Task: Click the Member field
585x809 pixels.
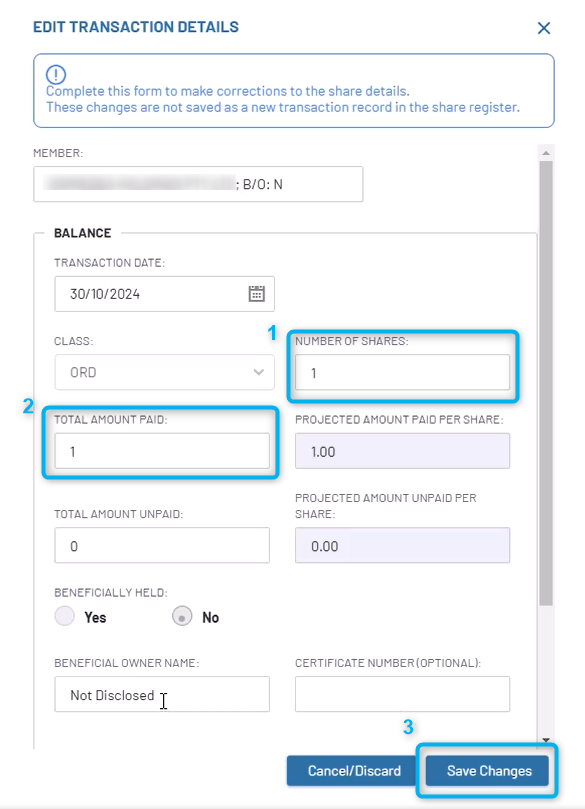Action: 198,184
